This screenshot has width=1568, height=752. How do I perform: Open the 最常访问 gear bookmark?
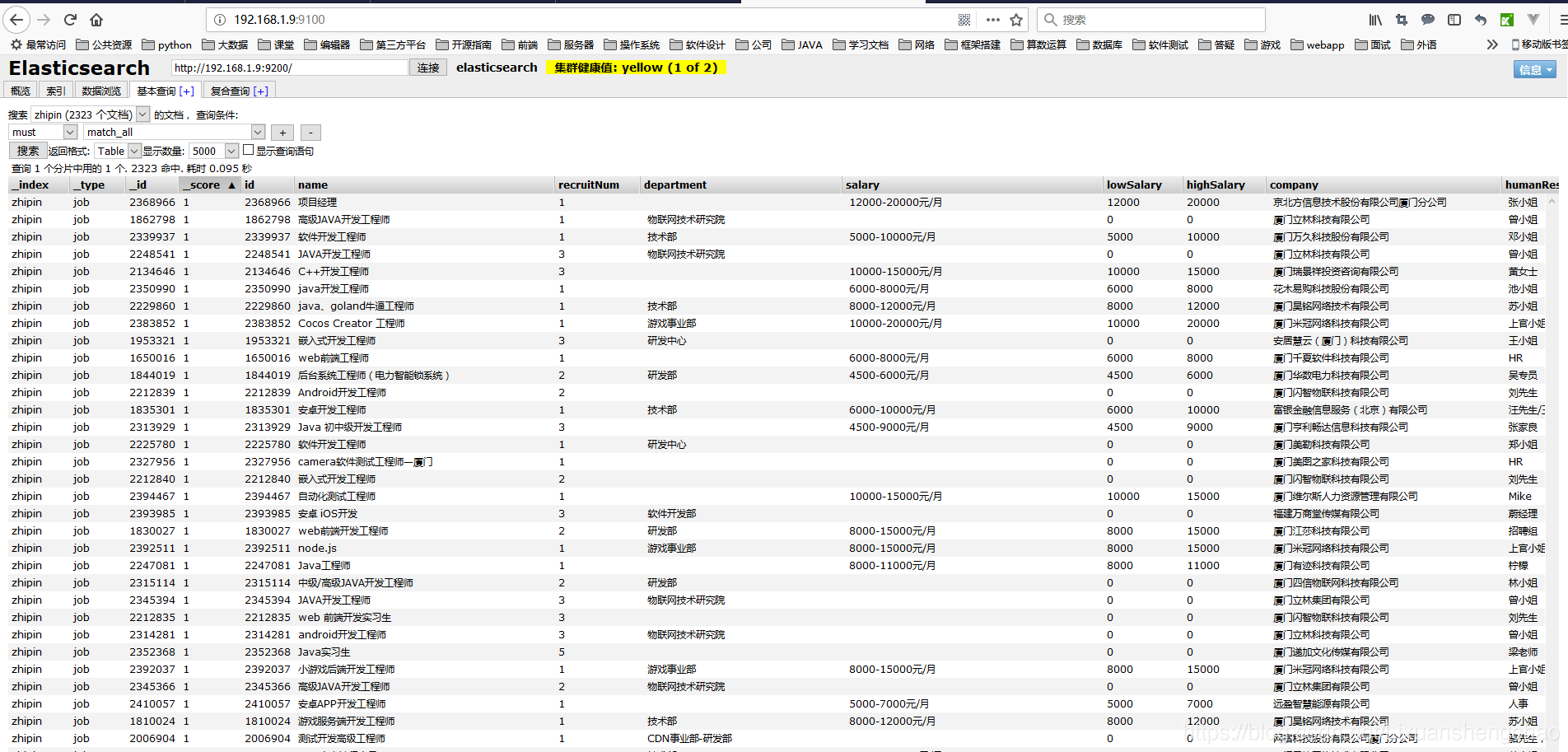(38, 44)
